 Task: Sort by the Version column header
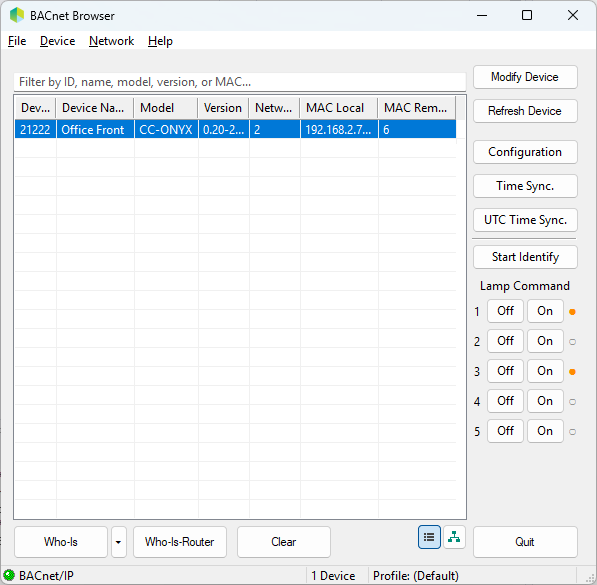point(223,108)
